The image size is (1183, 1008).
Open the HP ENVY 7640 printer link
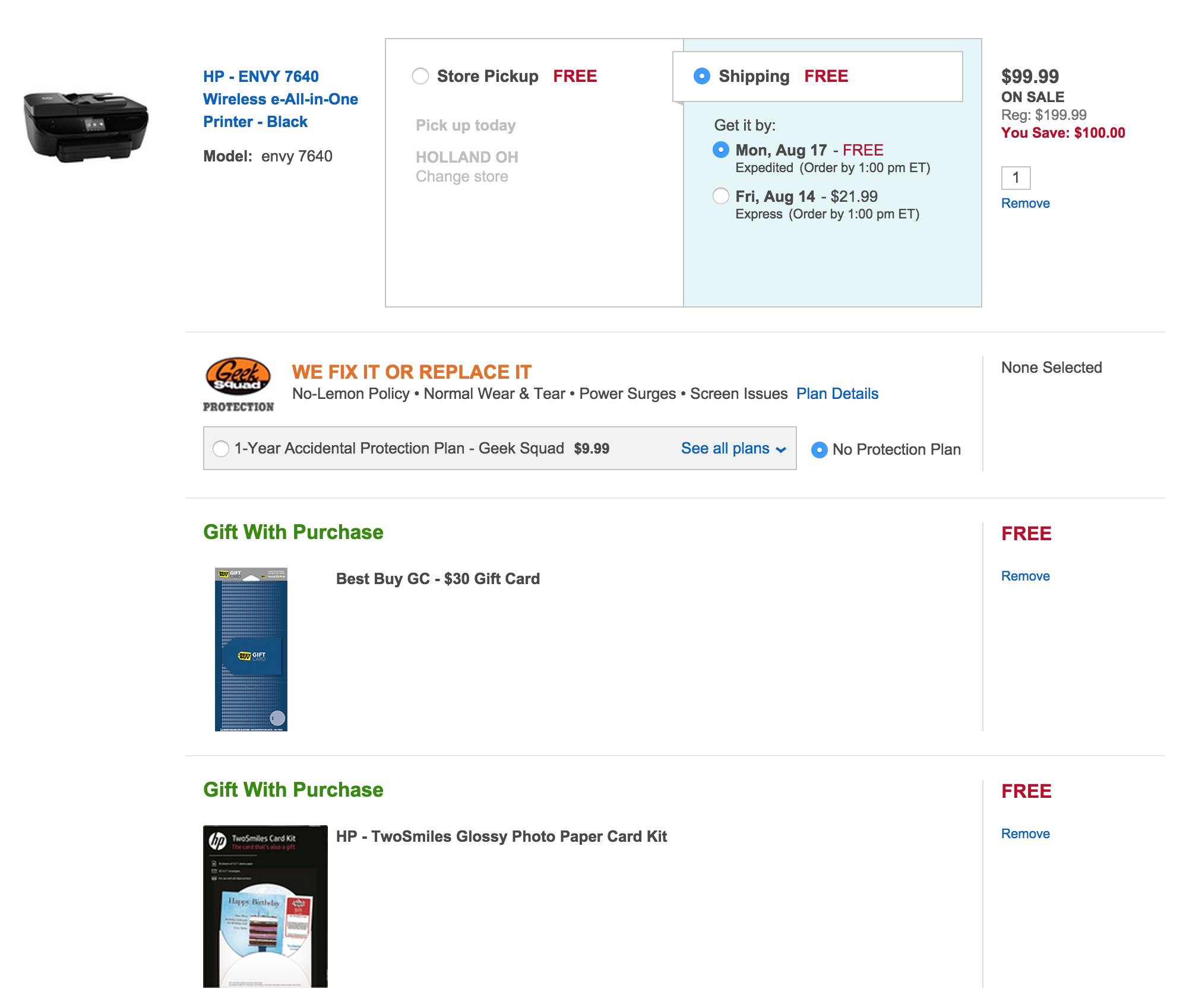point(280,99)
